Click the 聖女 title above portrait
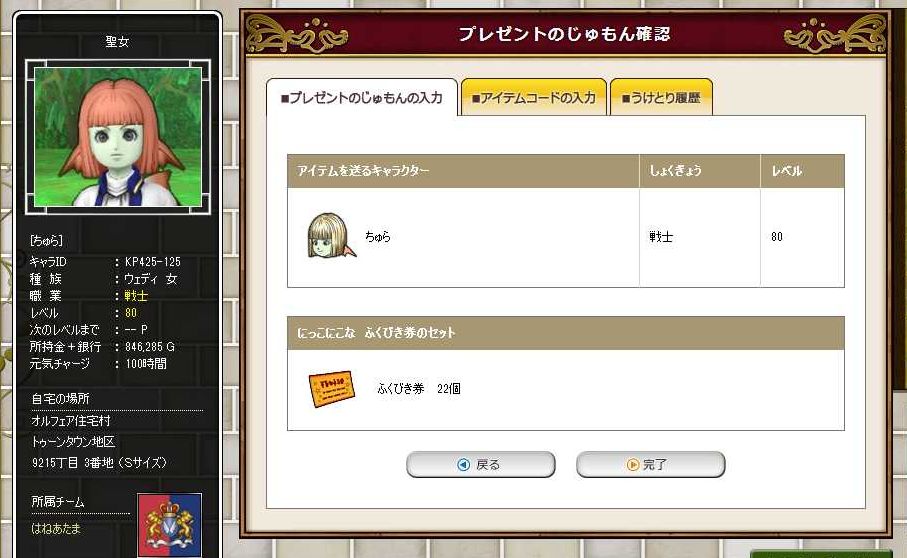Image resolution: width=907 pixels, height=558 pixels. (117, 42)
